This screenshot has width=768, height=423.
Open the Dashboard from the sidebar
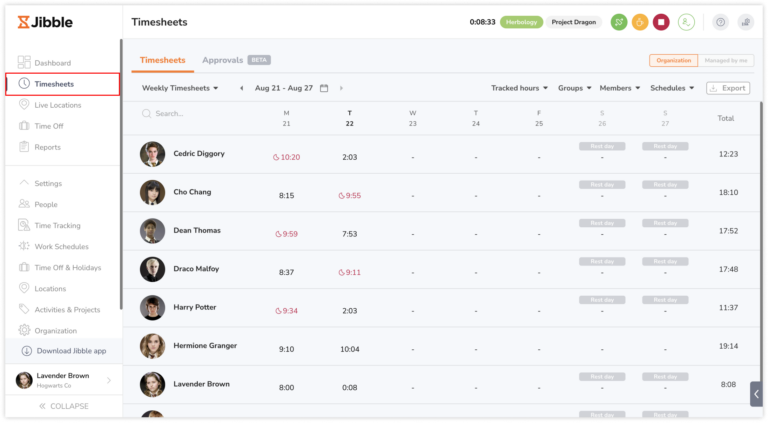coord(52,63)
